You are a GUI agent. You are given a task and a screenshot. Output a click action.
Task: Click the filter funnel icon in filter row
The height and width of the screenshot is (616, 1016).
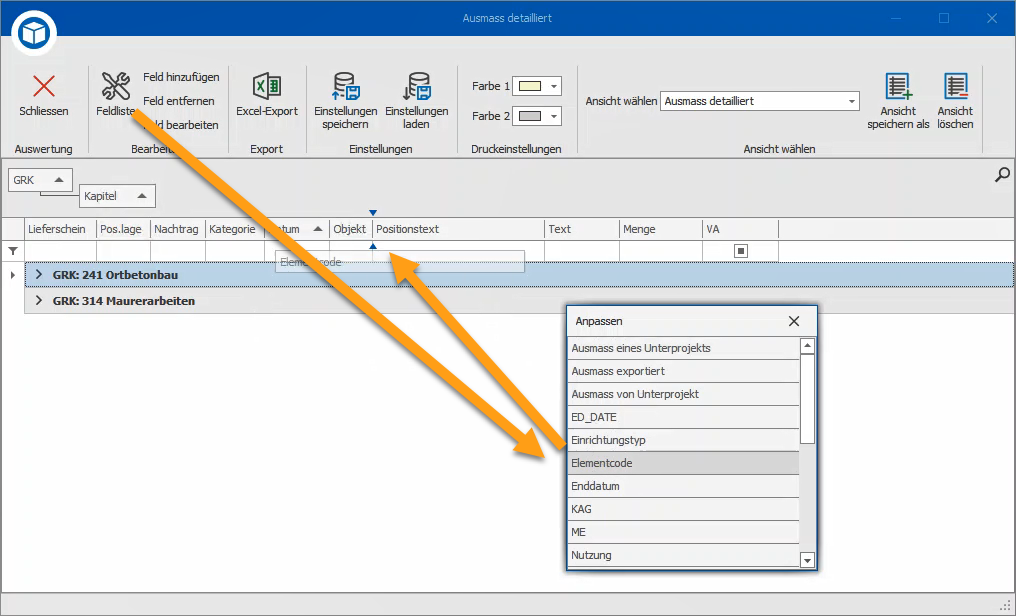(x=13, y=251)
